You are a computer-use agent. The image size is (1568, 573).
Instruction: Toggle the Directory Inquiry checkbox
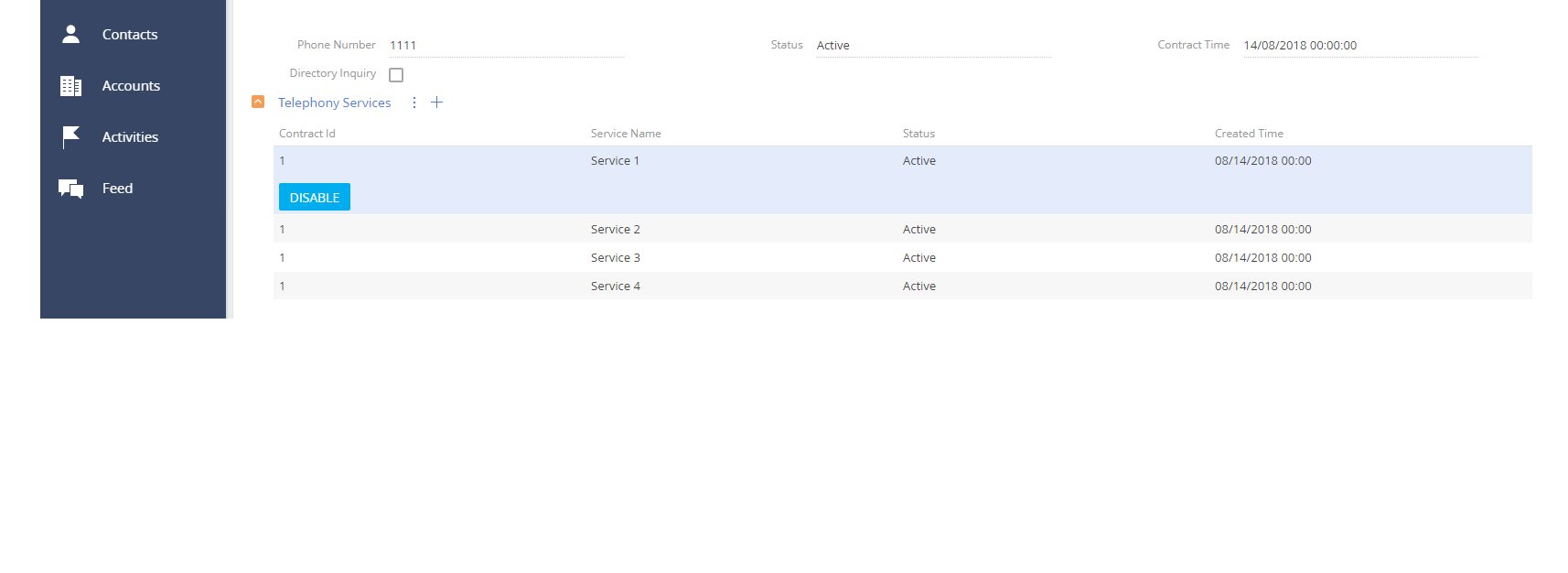tap(396, 75)
